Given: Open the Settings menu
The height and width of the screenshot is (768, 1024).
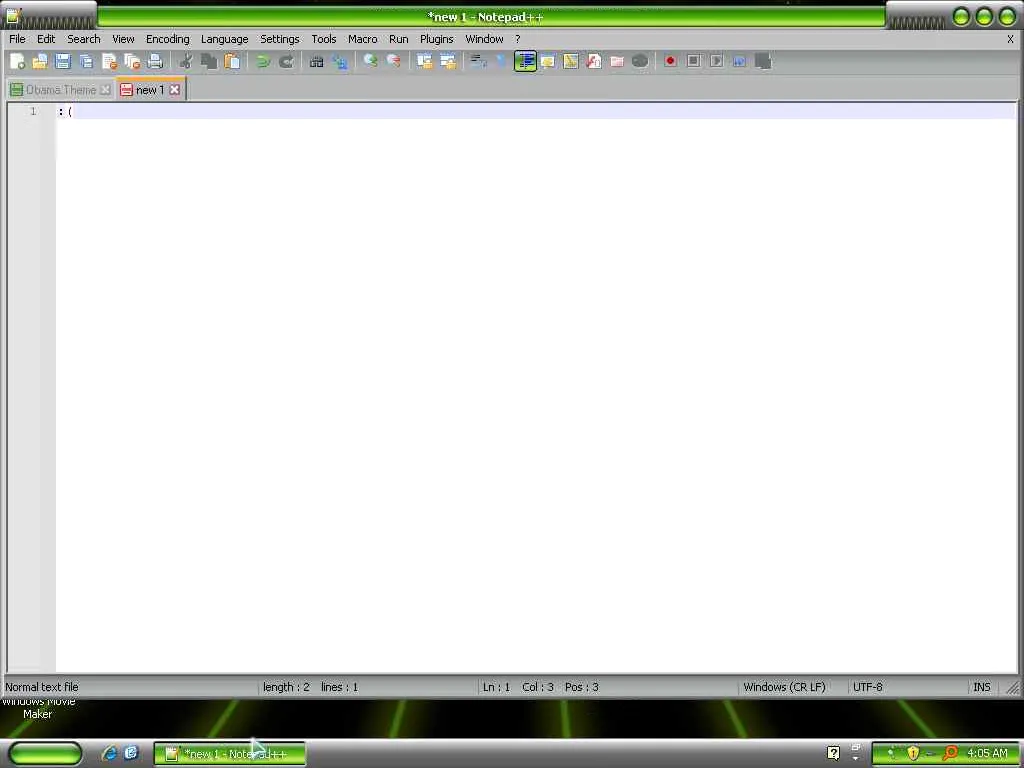Looking at the screenshot, I should [x=280, y=39].
